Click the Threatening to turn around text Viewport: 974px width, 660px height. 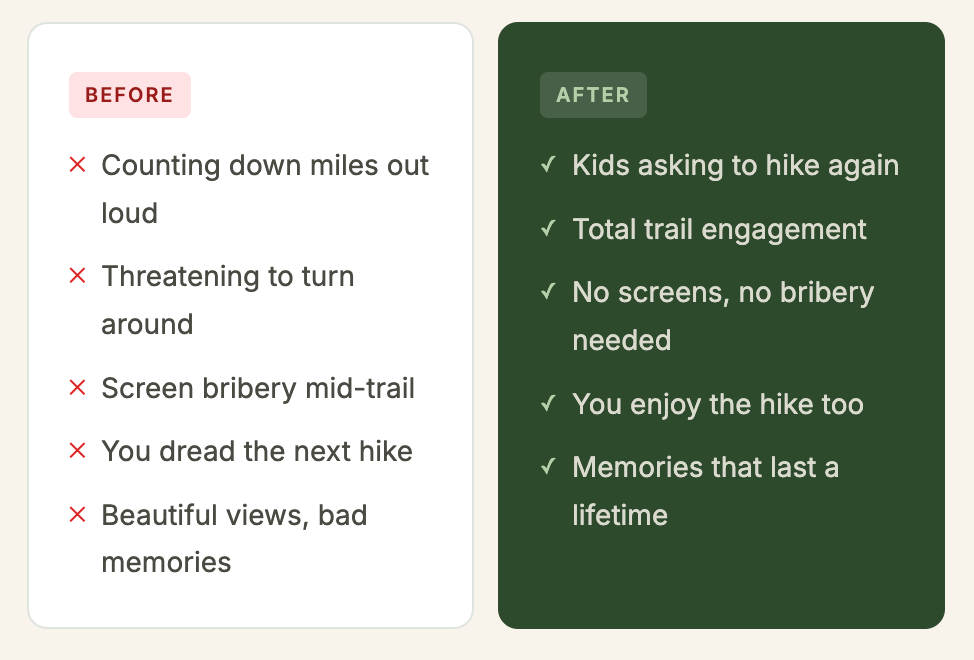coord(227,300)
